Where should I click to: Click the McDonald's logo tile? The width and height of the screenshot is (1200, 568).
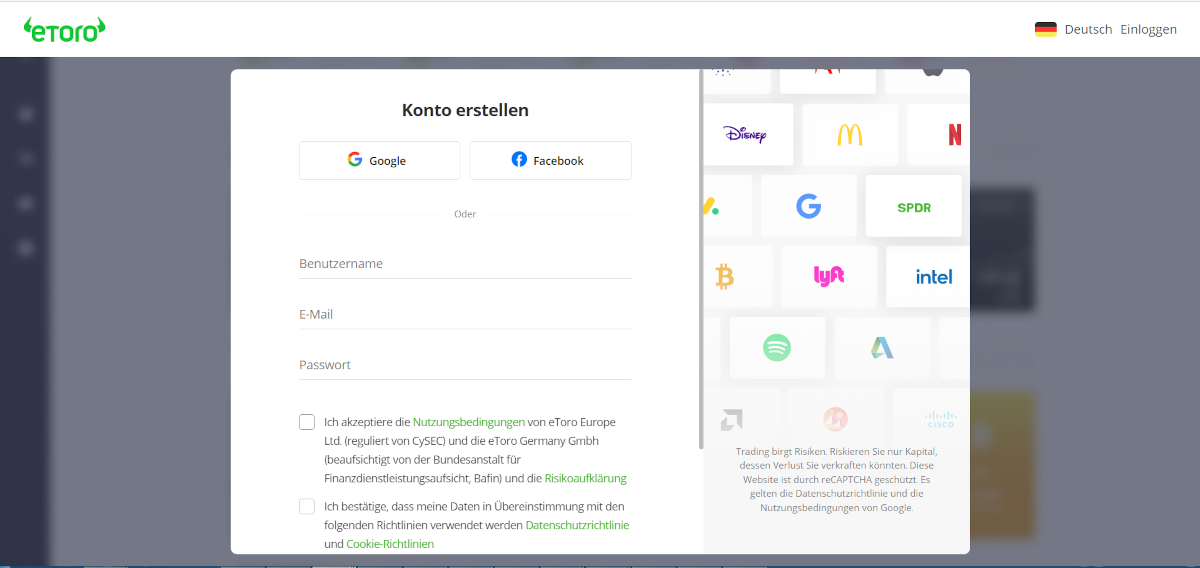tap(850, 134)
